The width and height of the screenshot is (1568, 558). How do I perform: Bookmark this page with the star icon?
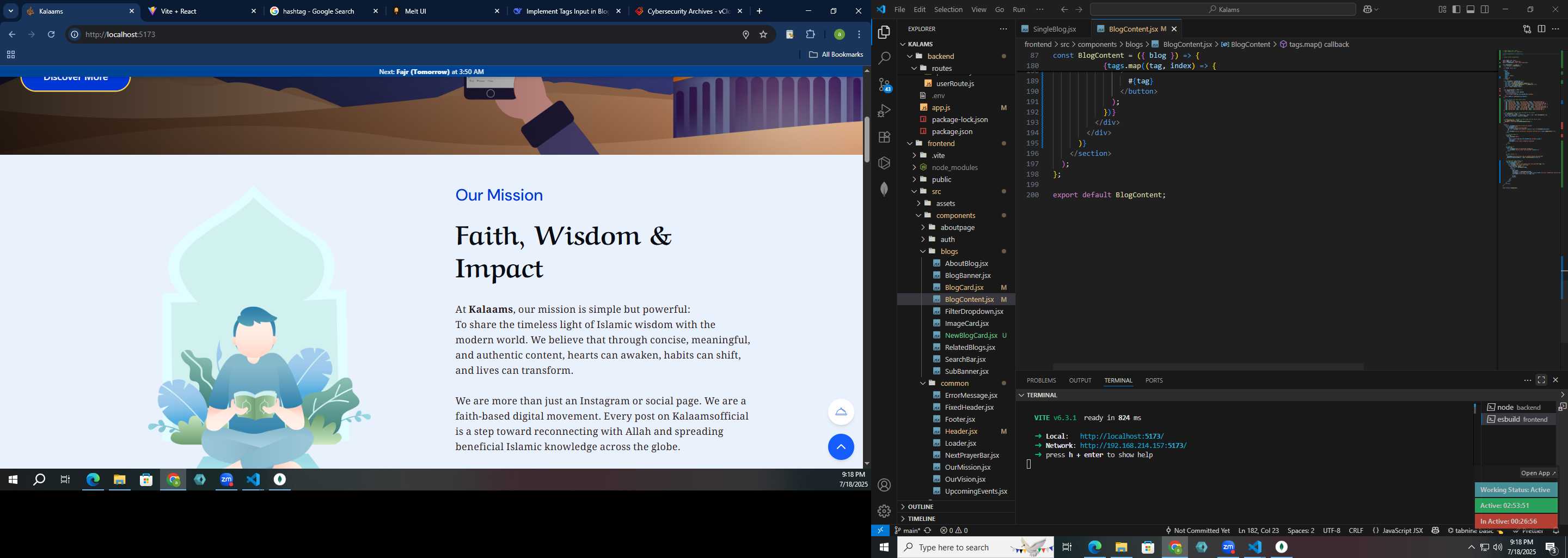coord(763,35)
